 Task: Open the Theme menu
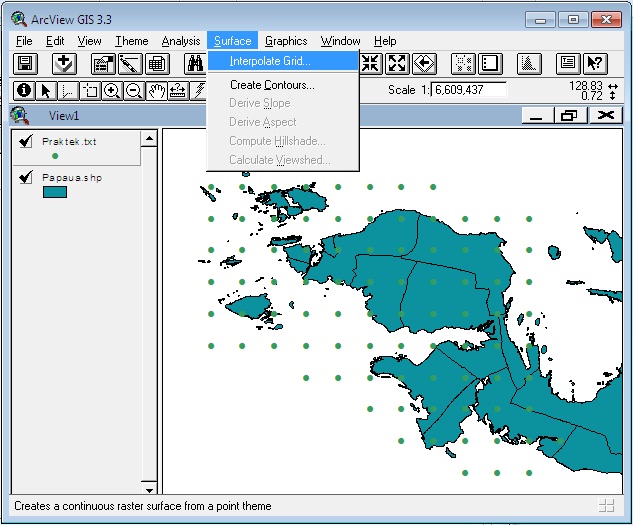point(132,41)
